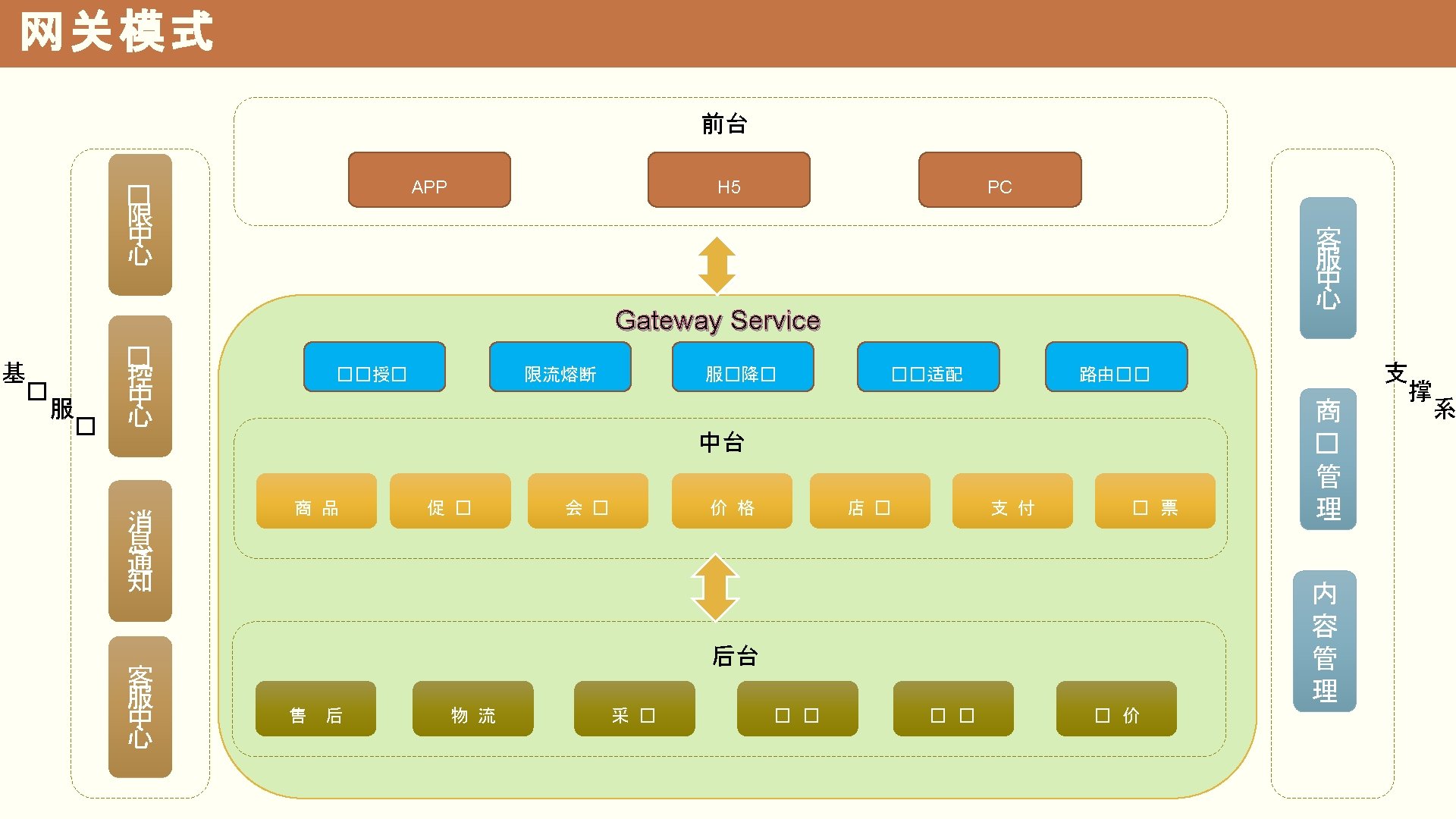Select the 路由 blue gateway box

tap(1116, 367)
